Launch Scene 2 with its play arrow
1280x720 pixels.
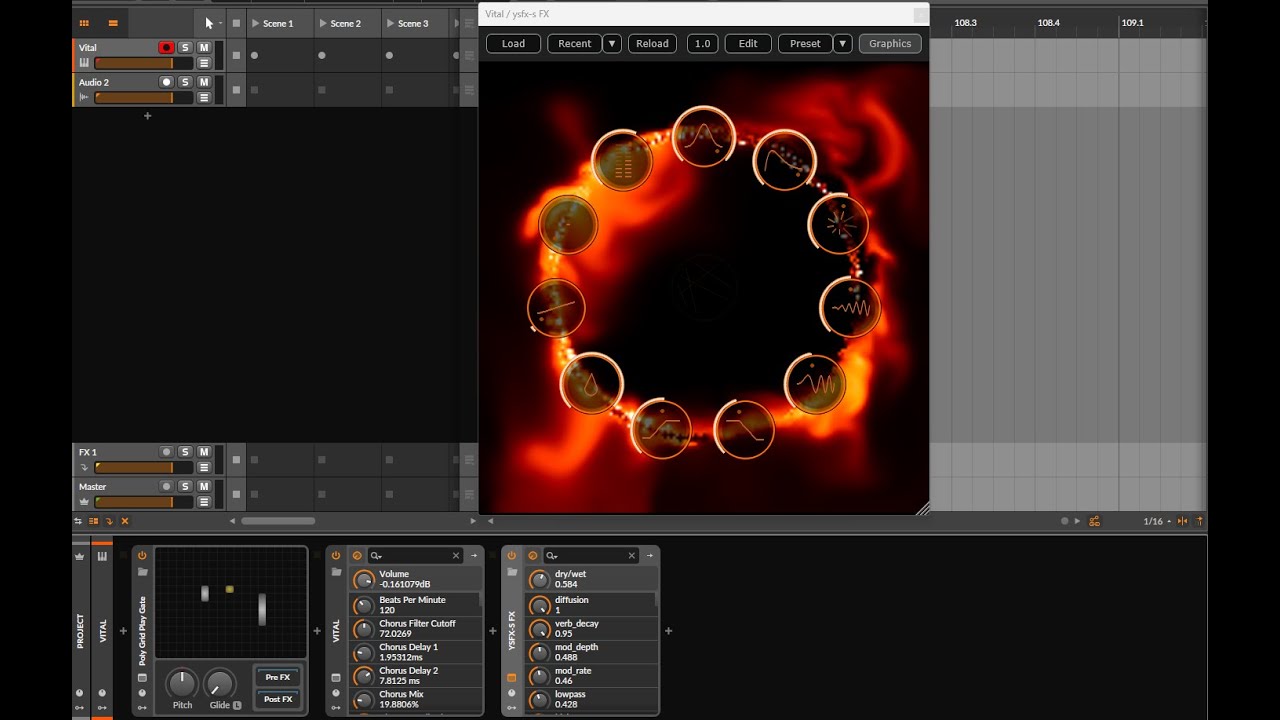323,23
